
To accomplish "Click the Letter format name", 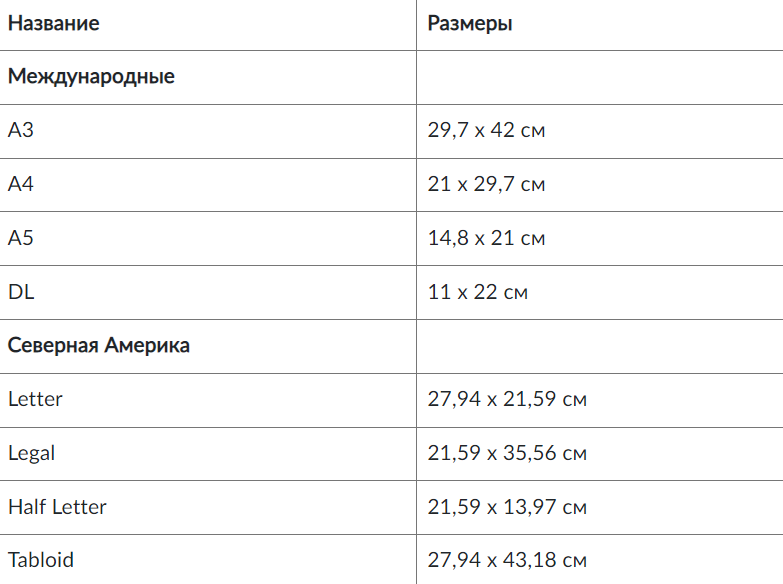I will tap(35, 400).
